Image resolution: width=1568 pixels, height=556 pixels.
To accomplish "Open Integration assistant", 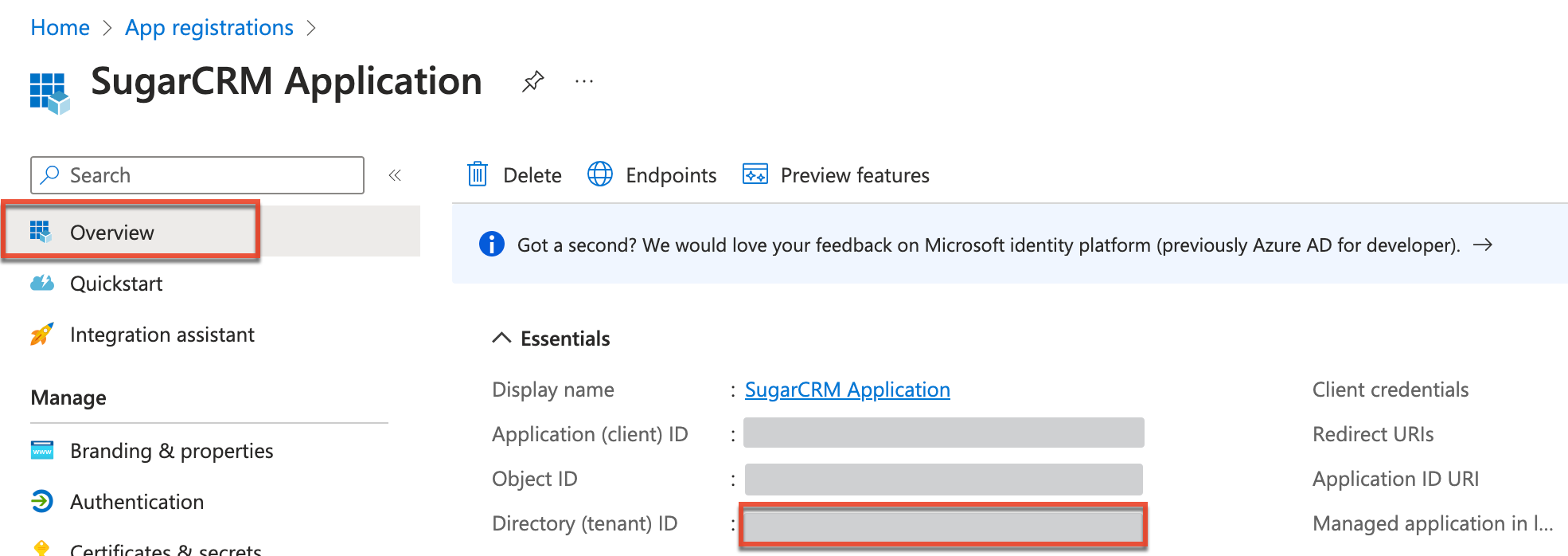I will pyautogui.click(x=162, y=335).
